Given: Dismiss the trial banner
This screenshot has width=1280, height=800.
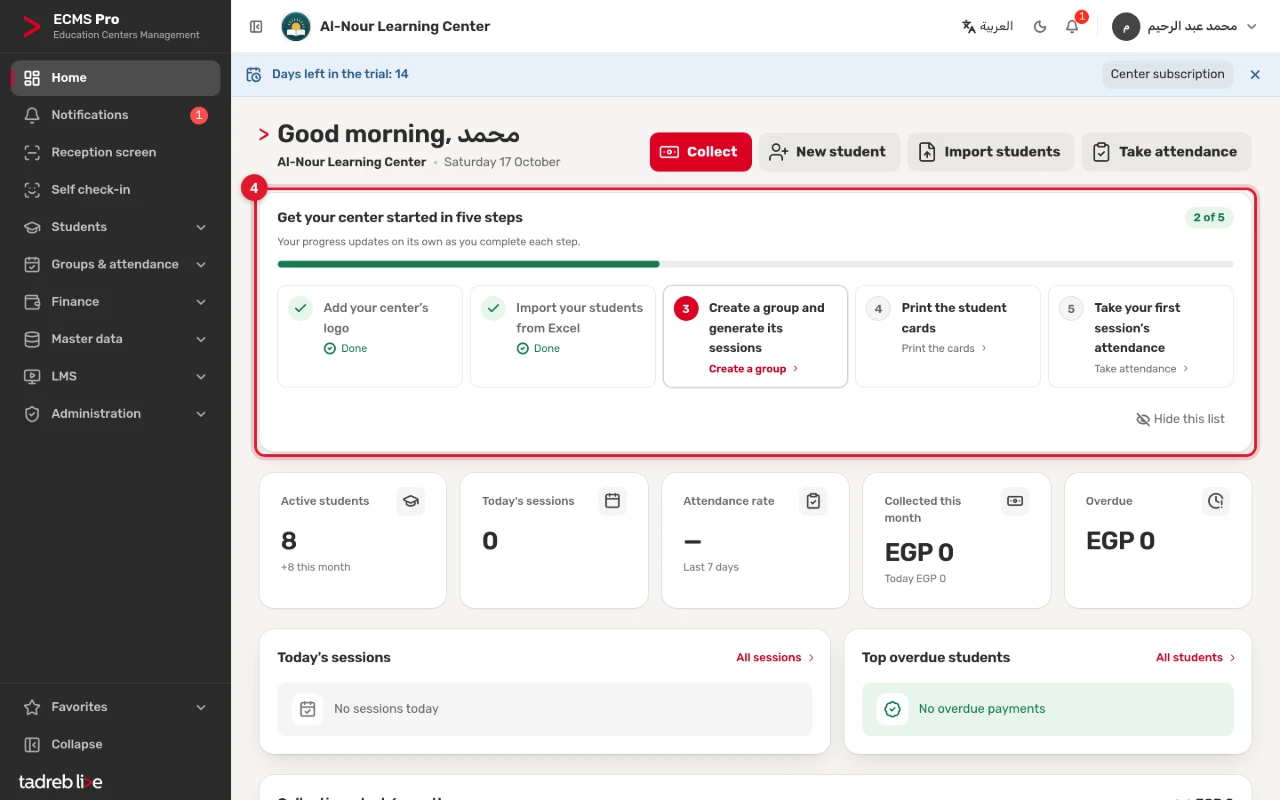Looking at the screenshot, I should point(1255,74).
